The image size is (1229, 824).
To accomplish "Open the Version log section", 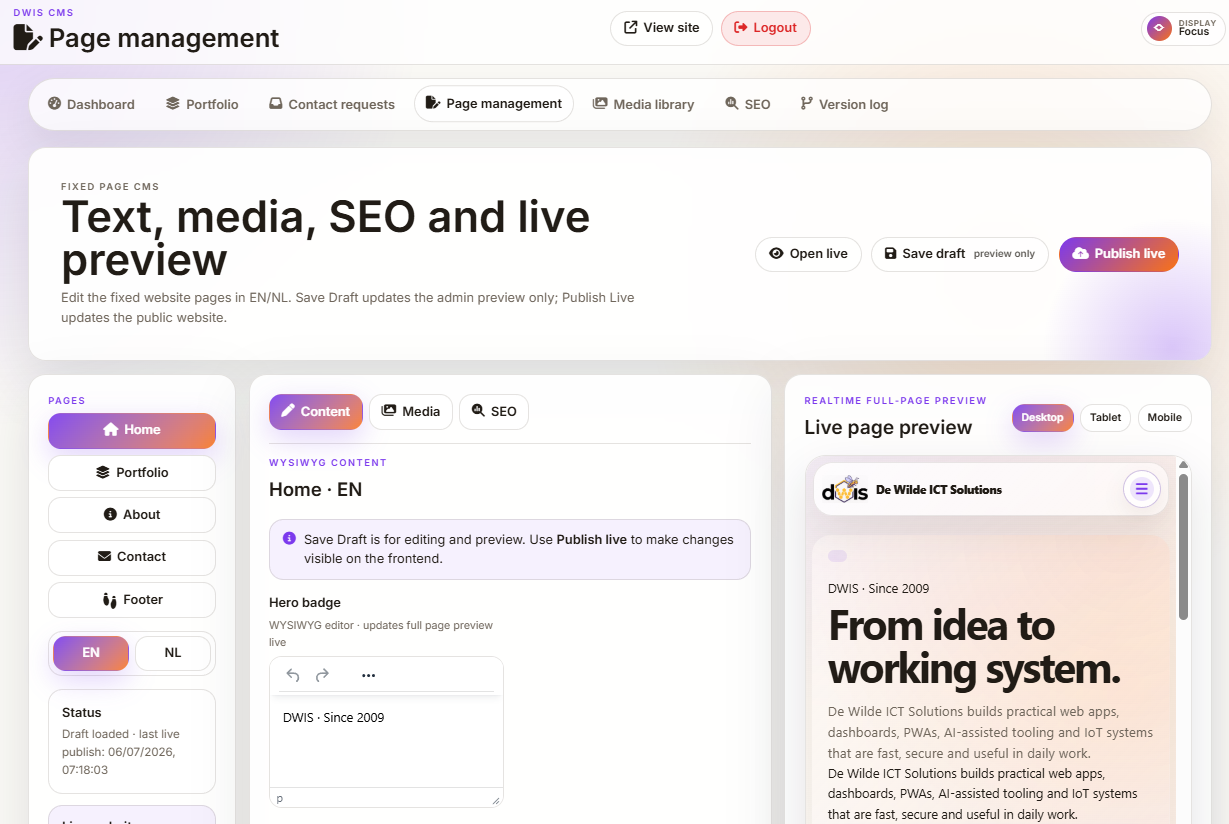I will pos(844,104).
